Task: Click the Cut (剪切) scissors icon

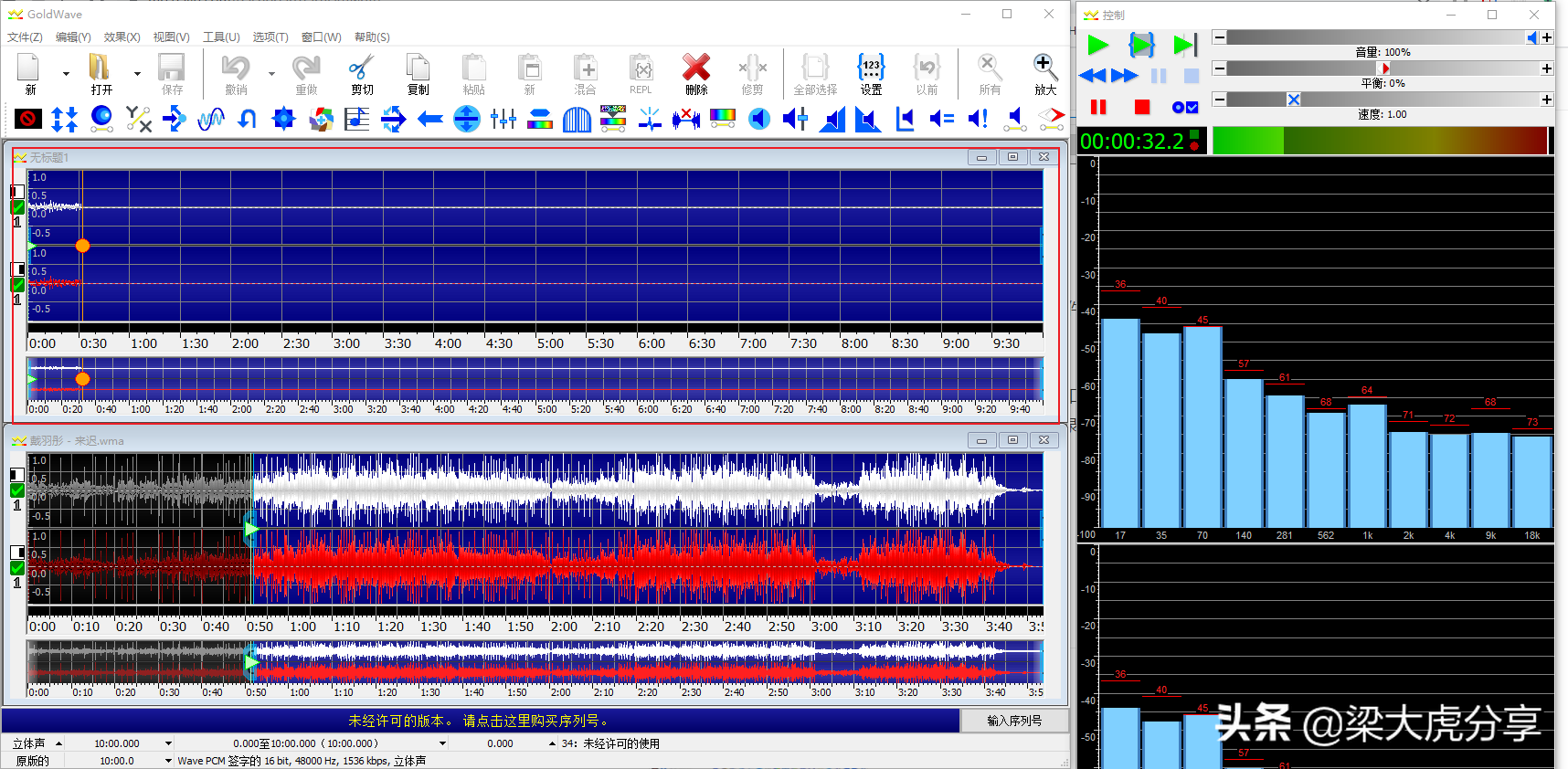Action: (362, 68)
